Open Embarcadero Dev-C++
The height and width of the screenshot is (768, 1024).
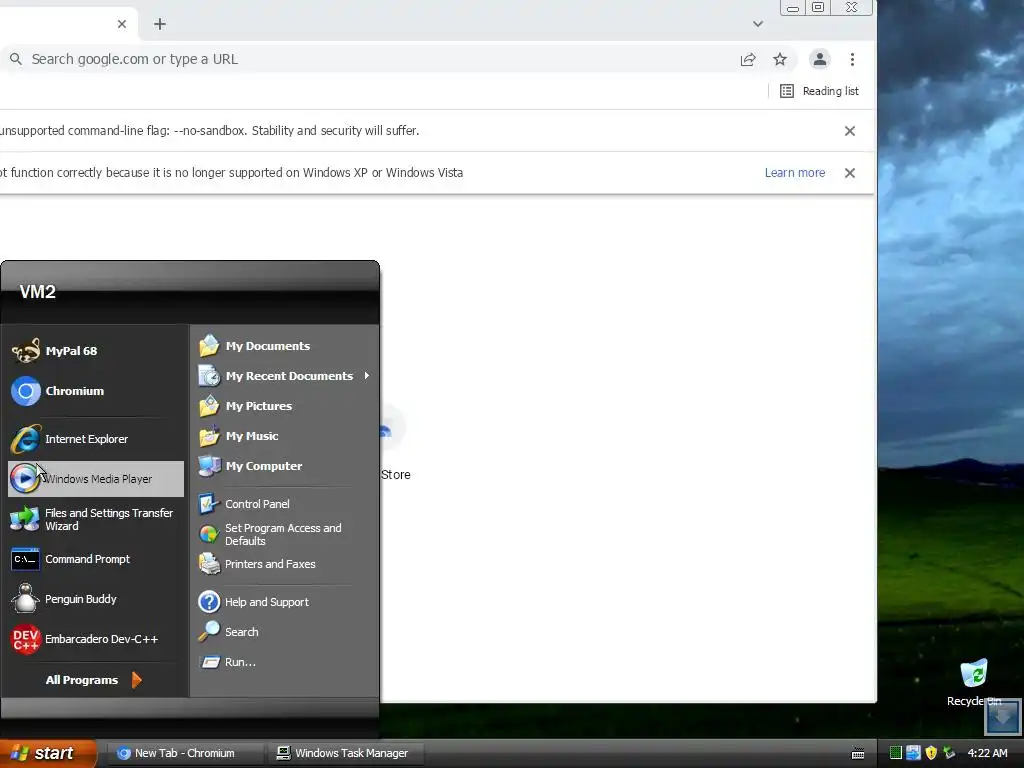(x=95, y=639)
